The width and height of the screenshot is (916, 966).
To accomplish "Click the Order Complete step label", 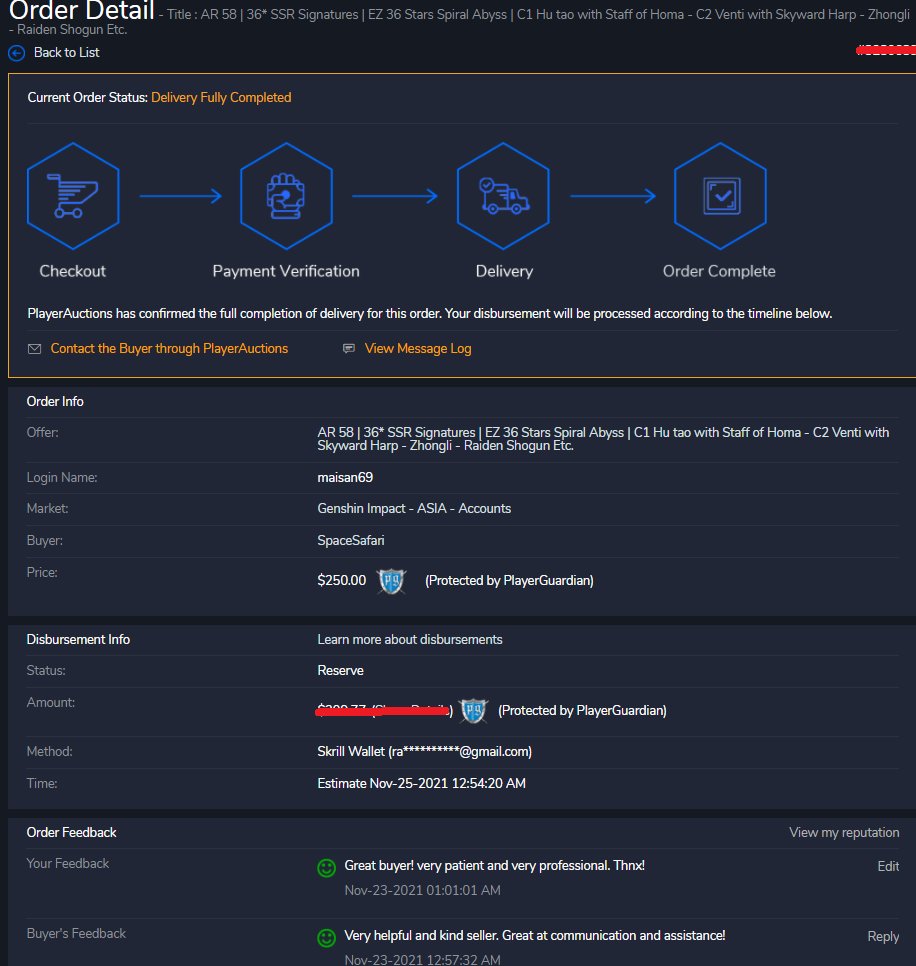I will click(x=719, y=271).
